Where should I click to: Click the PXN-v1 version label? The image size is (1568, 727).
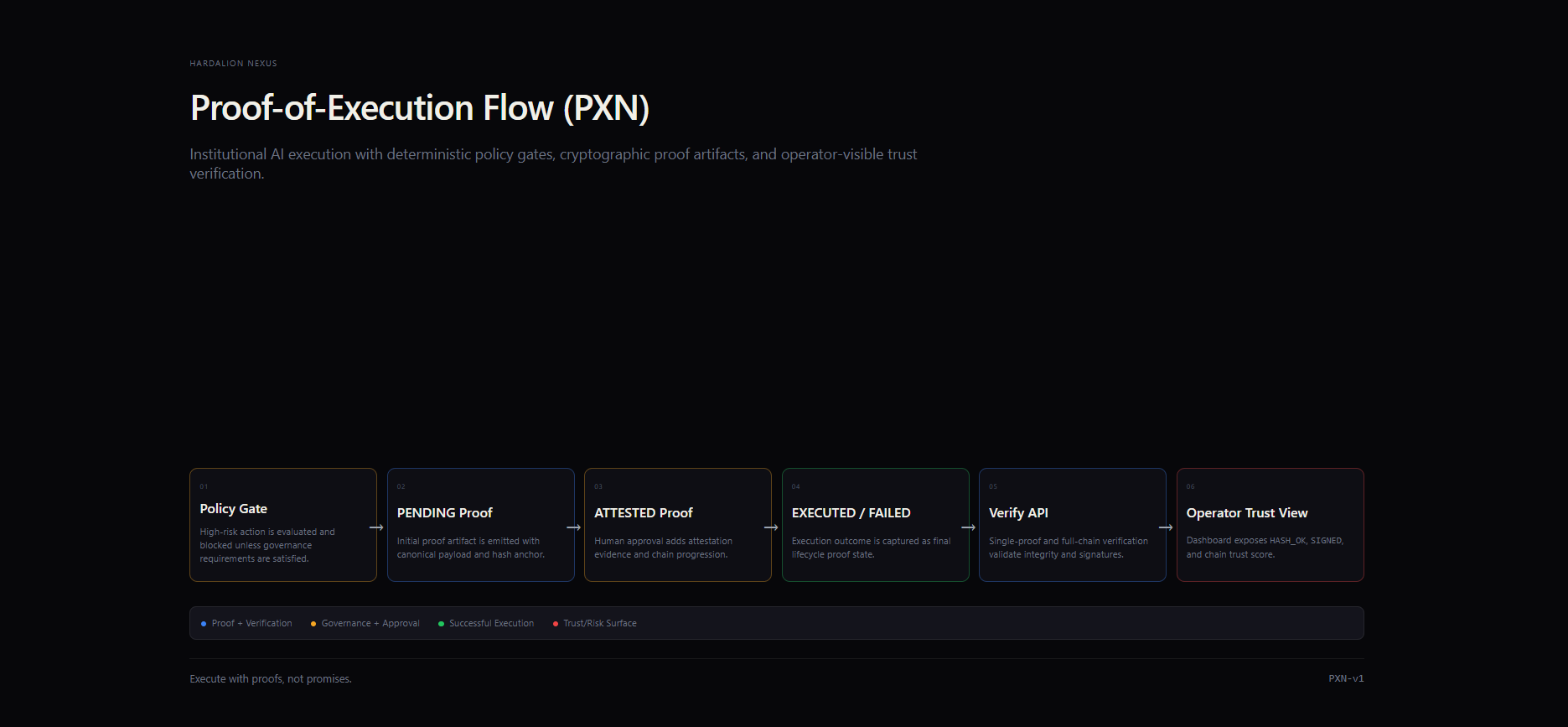(x=1346, y=679)
